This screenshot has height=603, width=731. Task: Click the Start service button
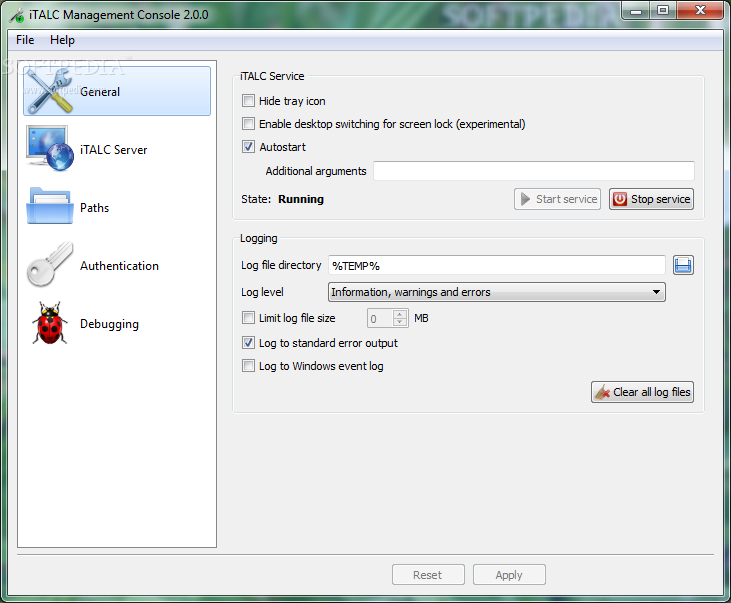[557, 199]
